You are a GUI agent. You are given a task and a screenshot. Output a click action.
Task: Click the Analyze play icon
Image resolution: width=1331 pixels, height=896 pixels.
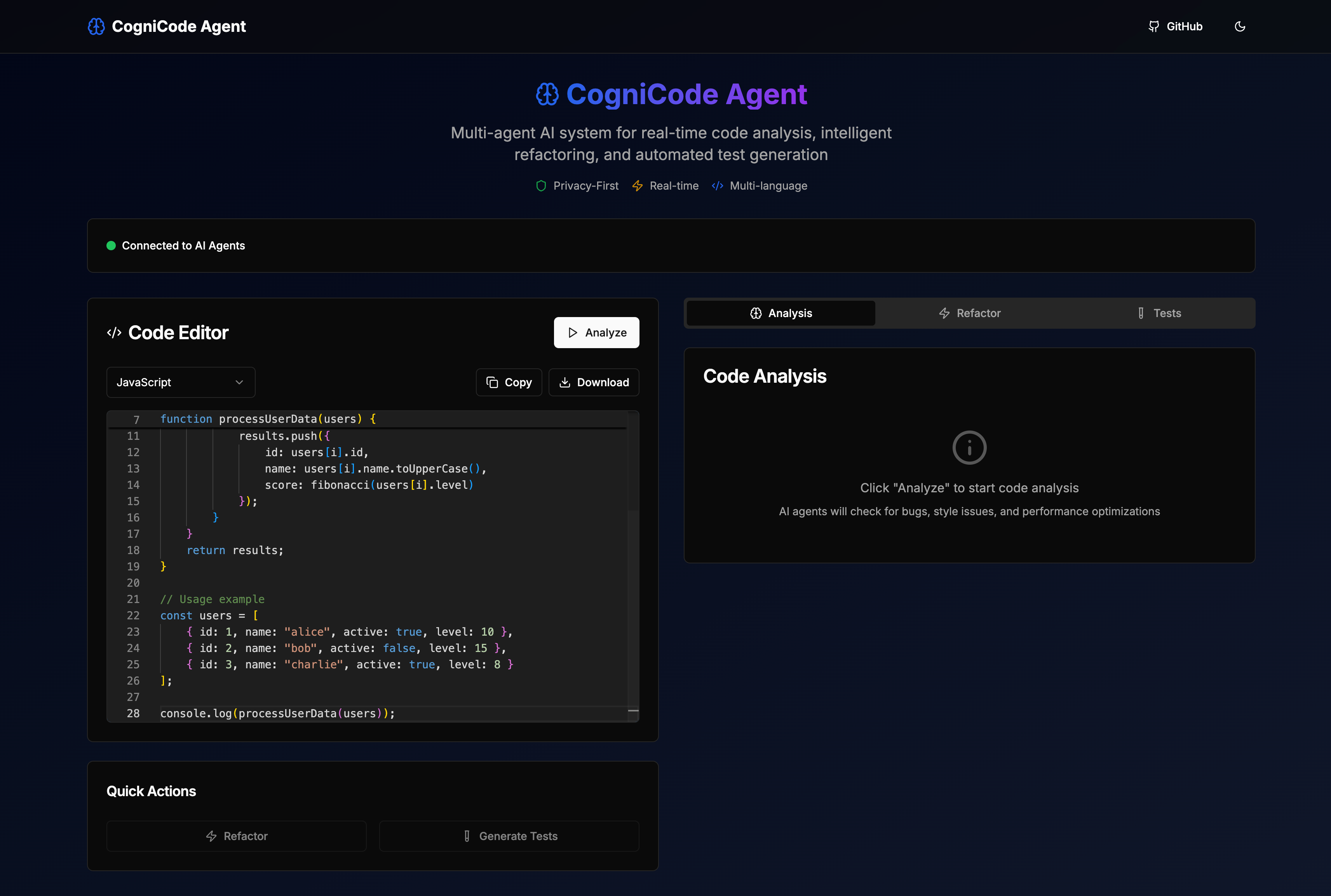coord(572,333)
